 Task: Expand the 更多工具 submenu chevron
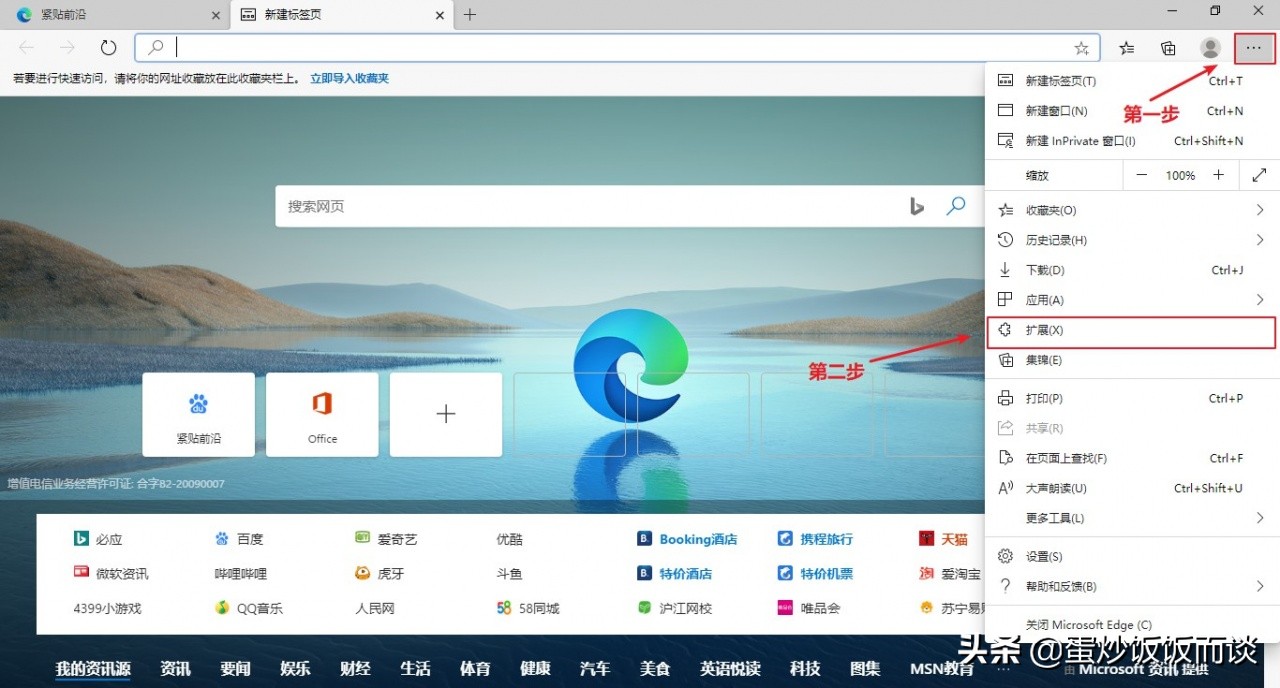[1259, 519]
